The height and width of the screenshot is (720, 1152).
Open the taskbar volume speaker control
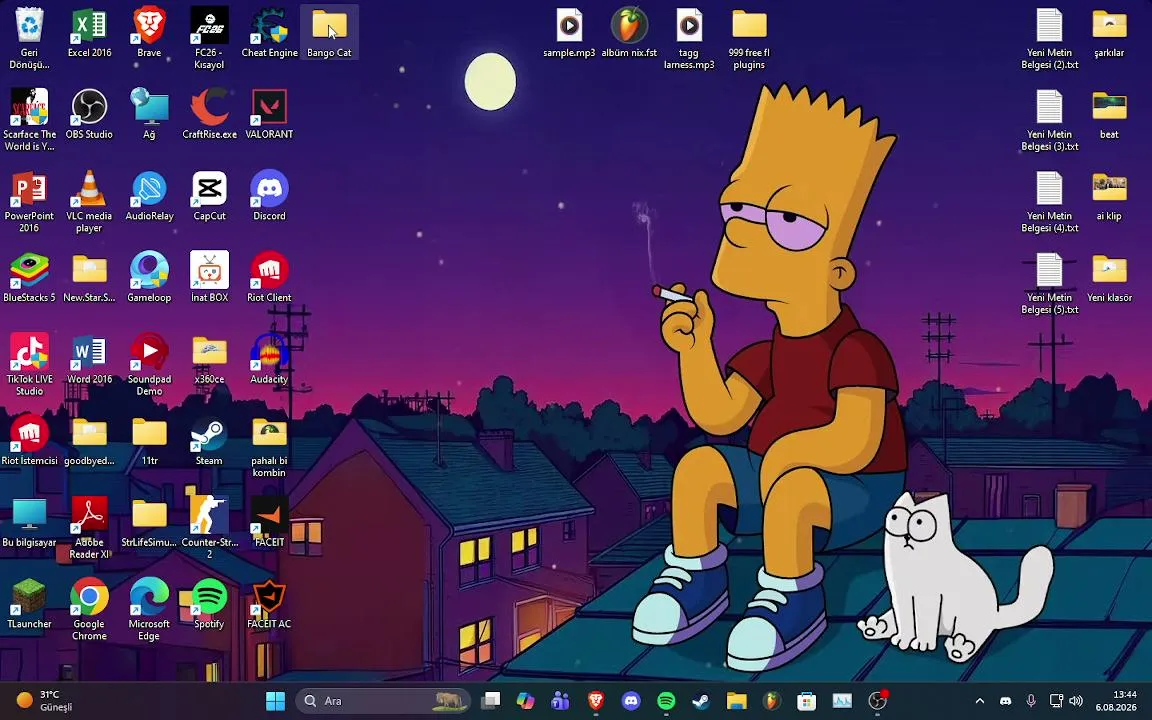click(1076, 701)
